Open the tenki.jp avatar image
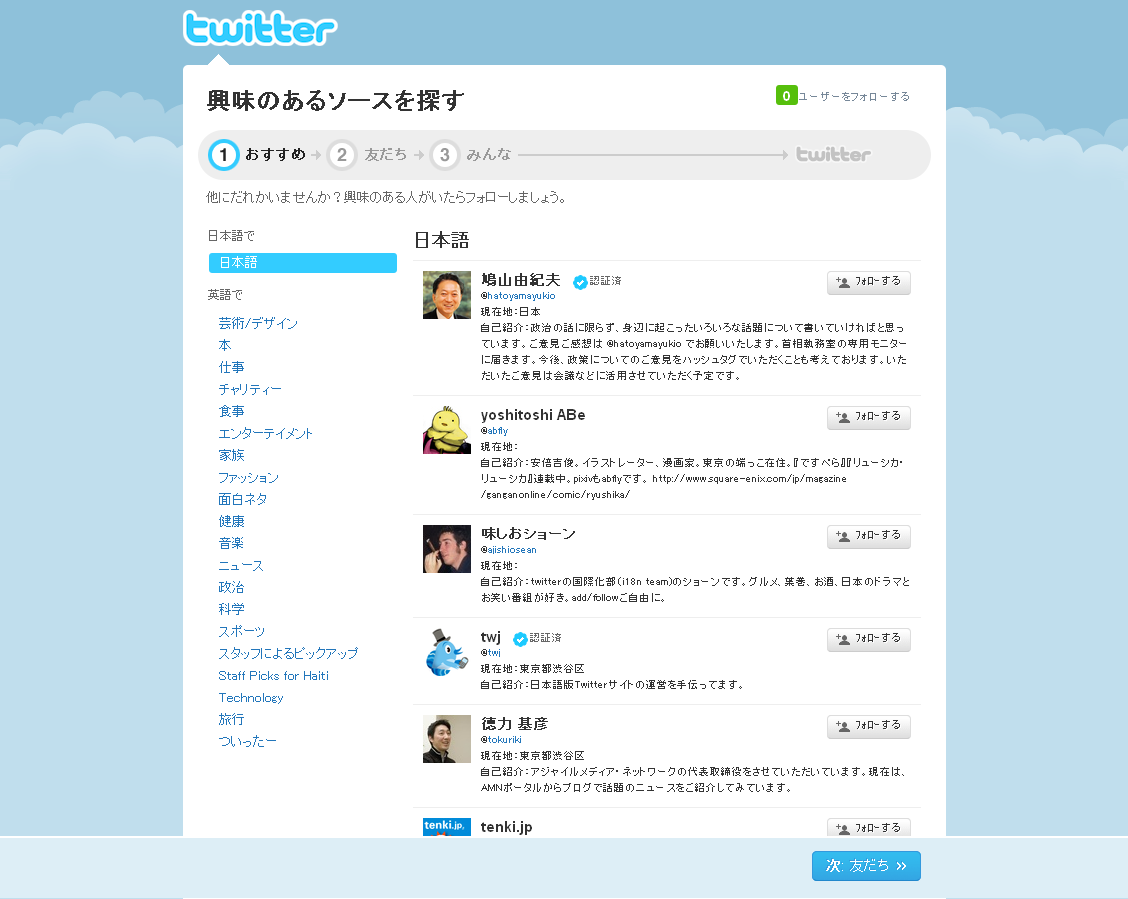1128x899 pixels. [x=447, y=827]
